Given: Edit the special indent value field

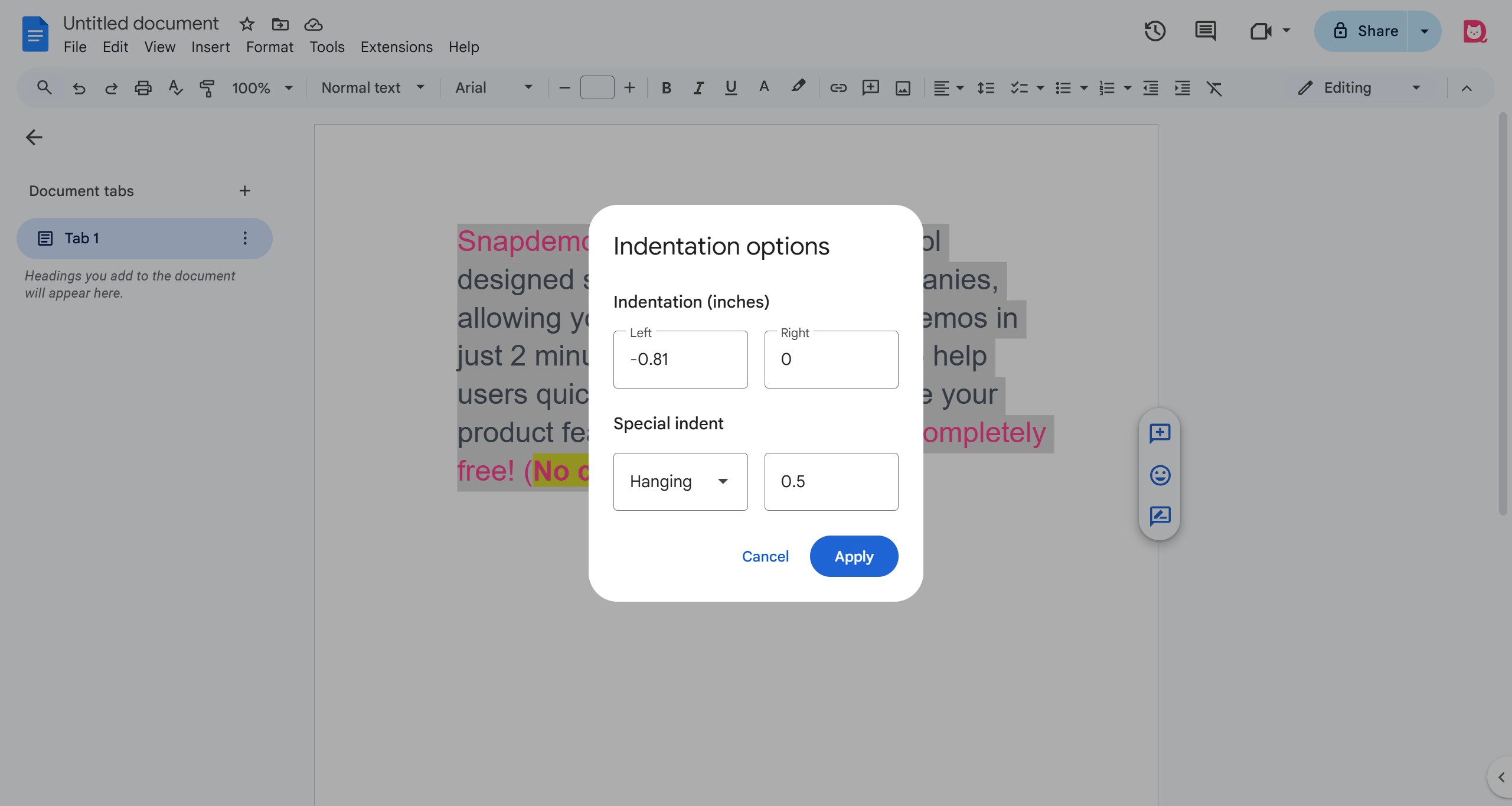Looking at the screenshot, I should coord(831,481).
